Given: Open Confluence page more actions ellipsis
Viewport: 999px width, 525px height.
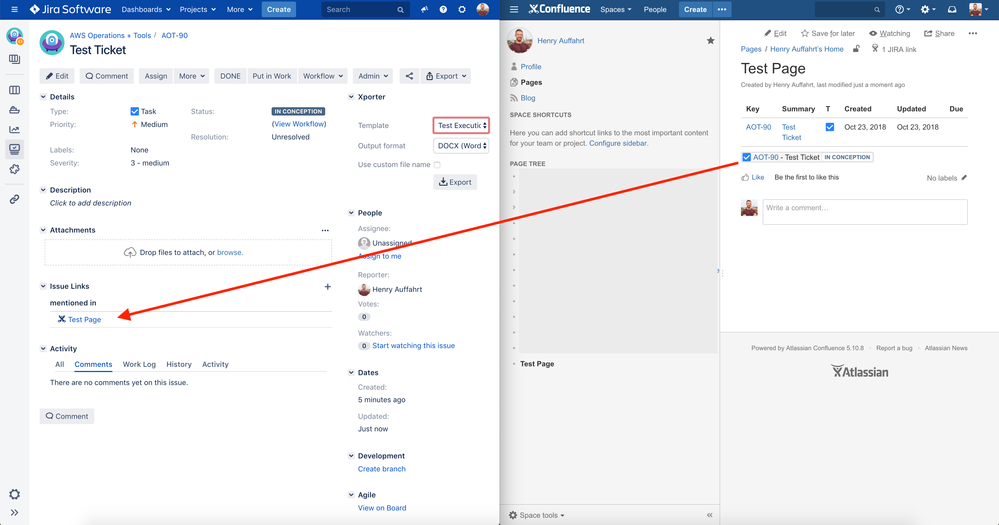Looking at the screenshot, I should (973, 33).
